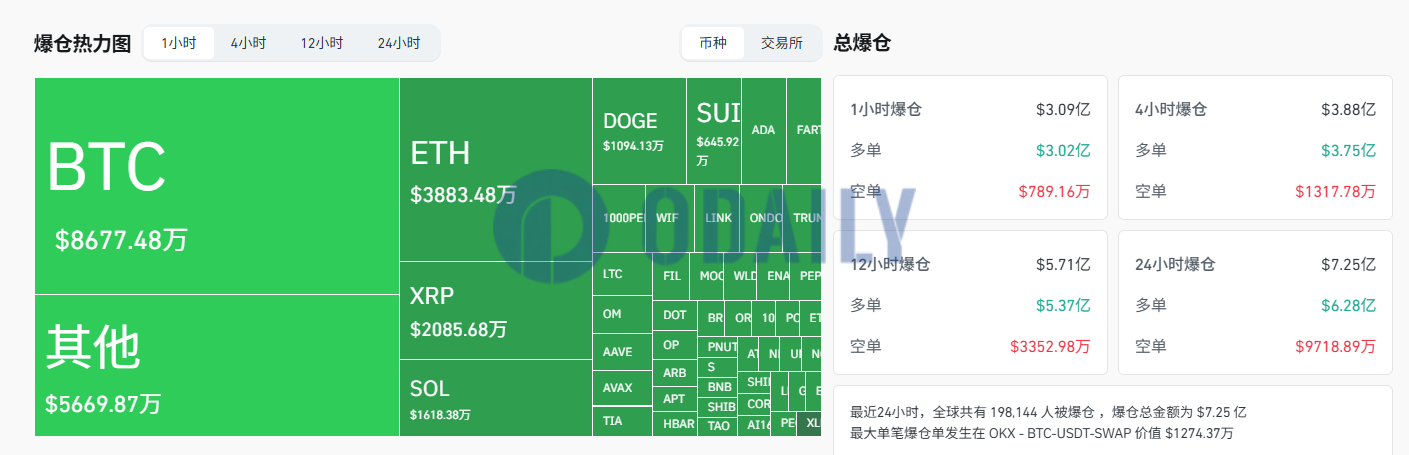
Task: Click the 24小时 空单 value $9718.89万
Action: coord(1335,346)
